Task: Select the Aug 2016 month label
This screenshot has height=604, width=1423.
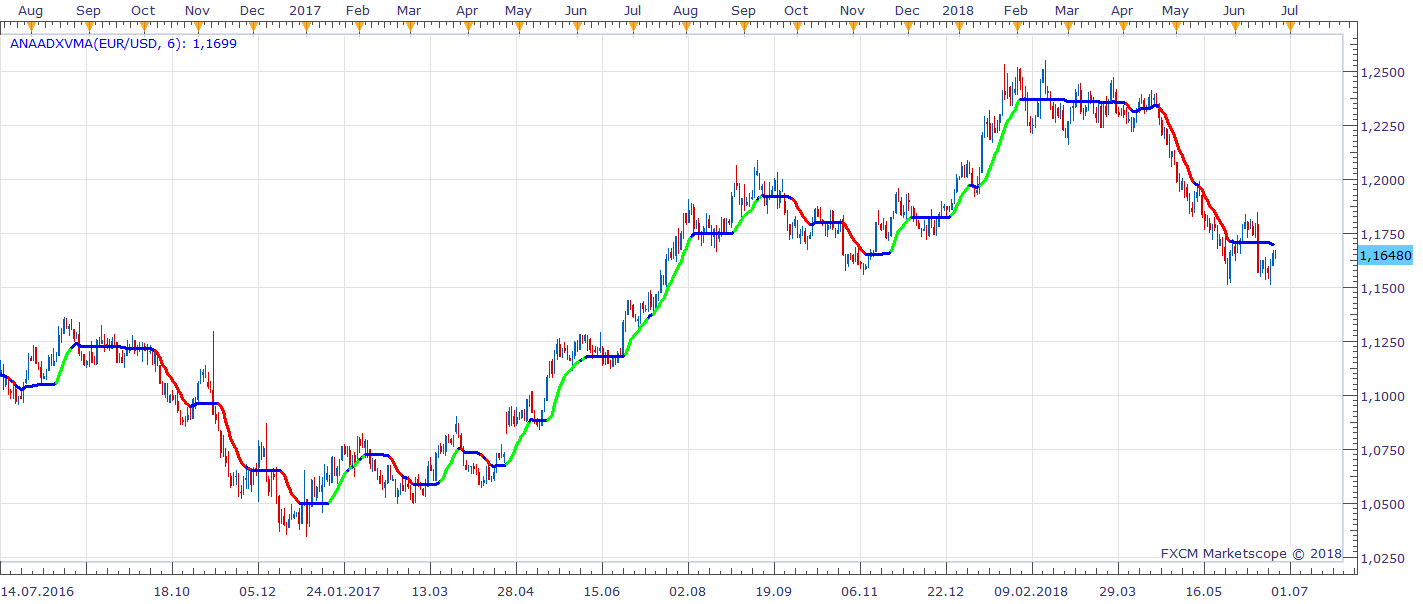Action: 31,10
